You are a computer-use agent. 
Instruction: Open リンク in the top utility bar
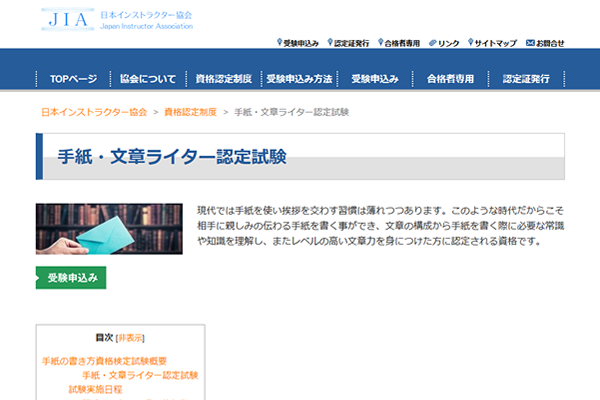point(448,43)
